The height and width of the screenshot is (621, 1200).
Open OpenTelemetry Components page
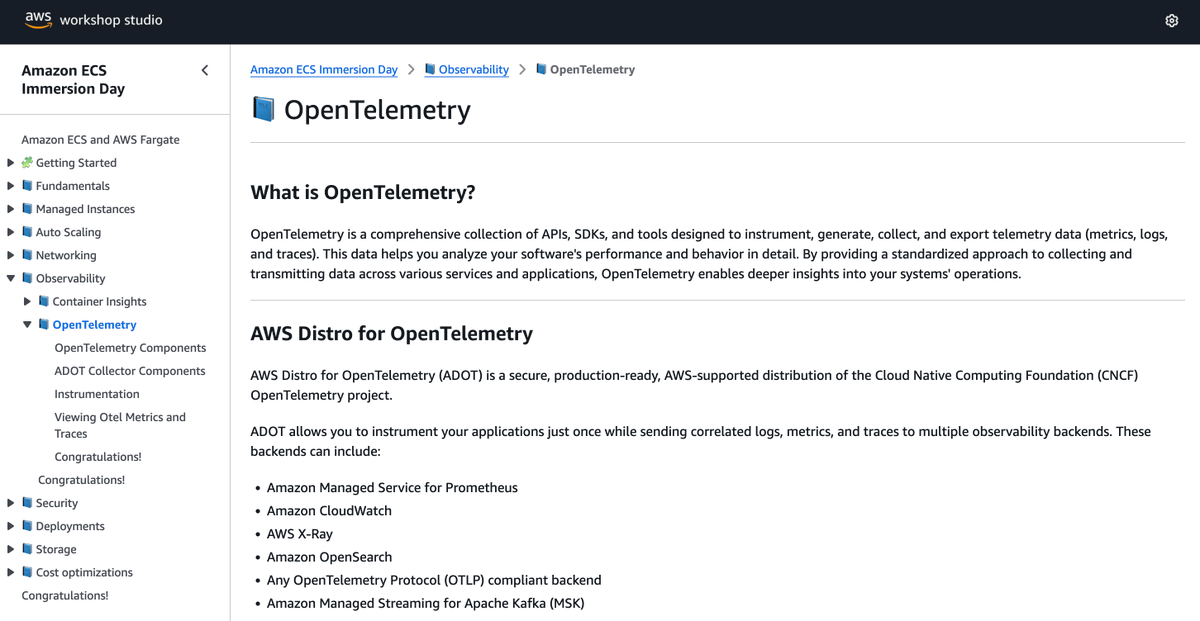(130, 348)
